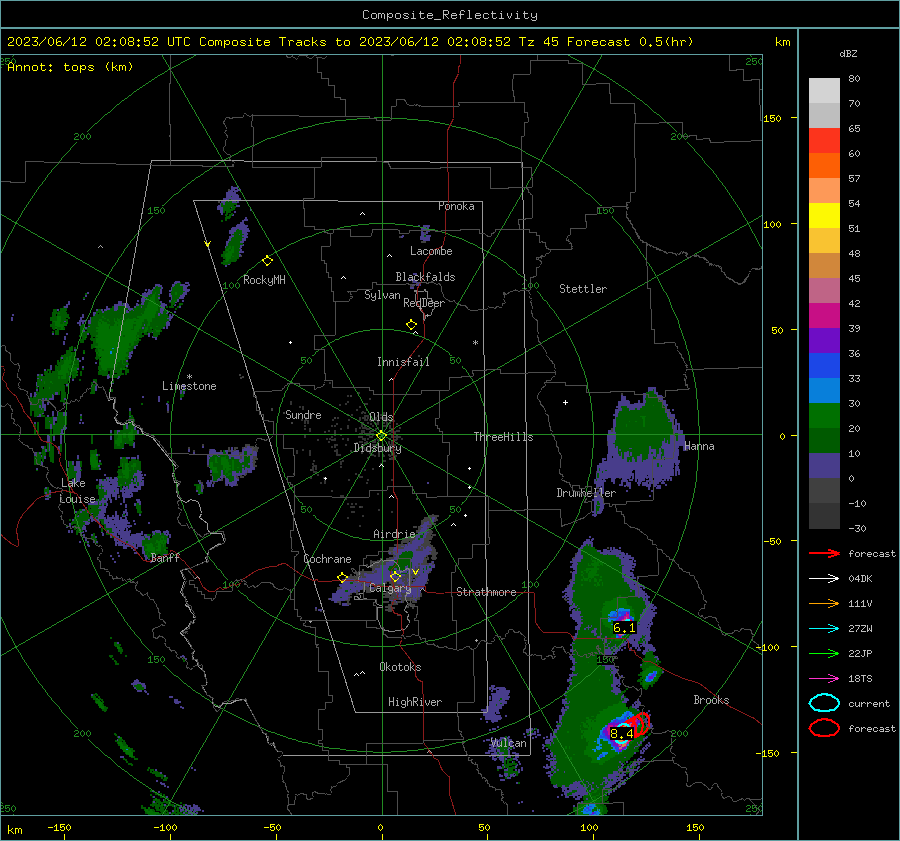
Task: Click the green 22JP arrow legend icon
Action: (x=824, y=653)
